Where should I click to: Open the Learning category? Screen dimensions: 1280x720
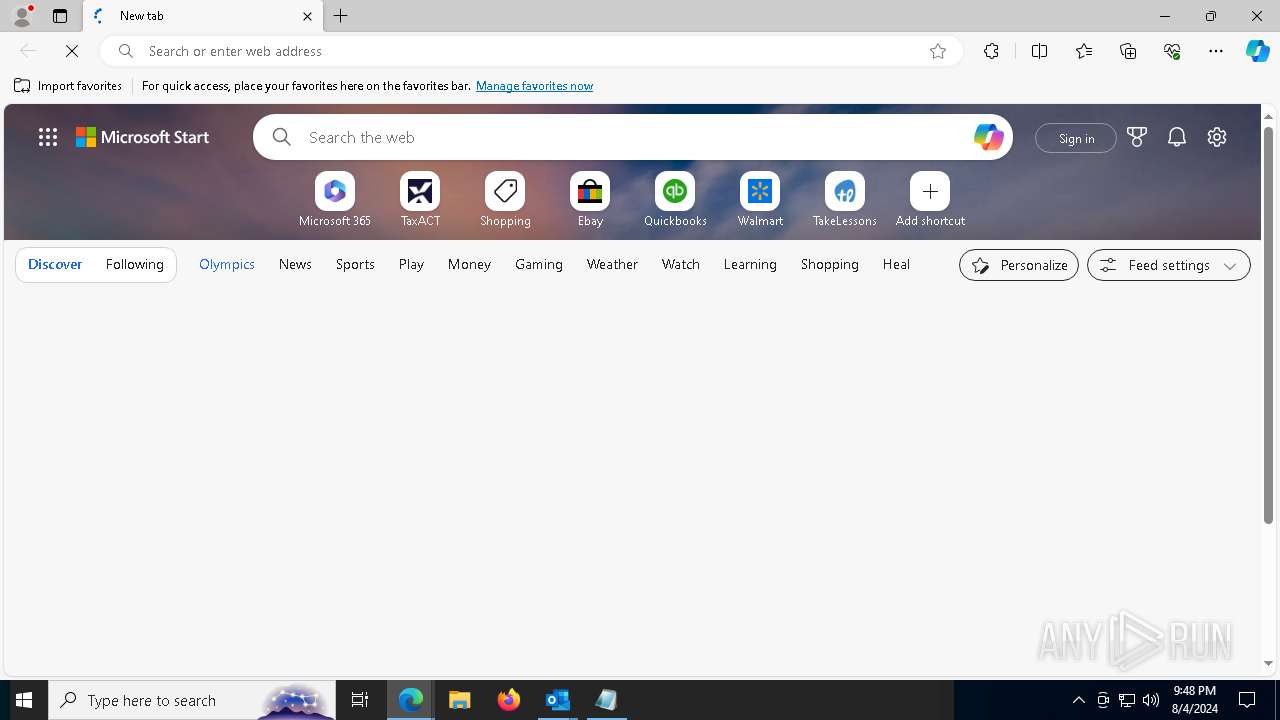[x=750, y=264]
